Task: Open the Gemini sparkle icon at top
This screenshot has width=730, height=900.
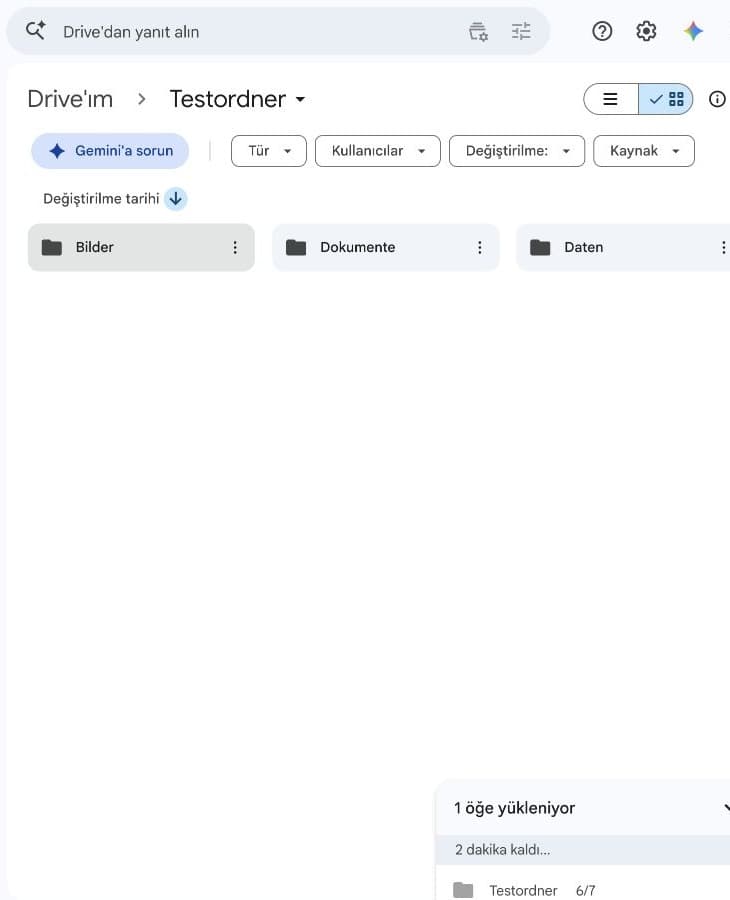Action: (x=693, y=31)
